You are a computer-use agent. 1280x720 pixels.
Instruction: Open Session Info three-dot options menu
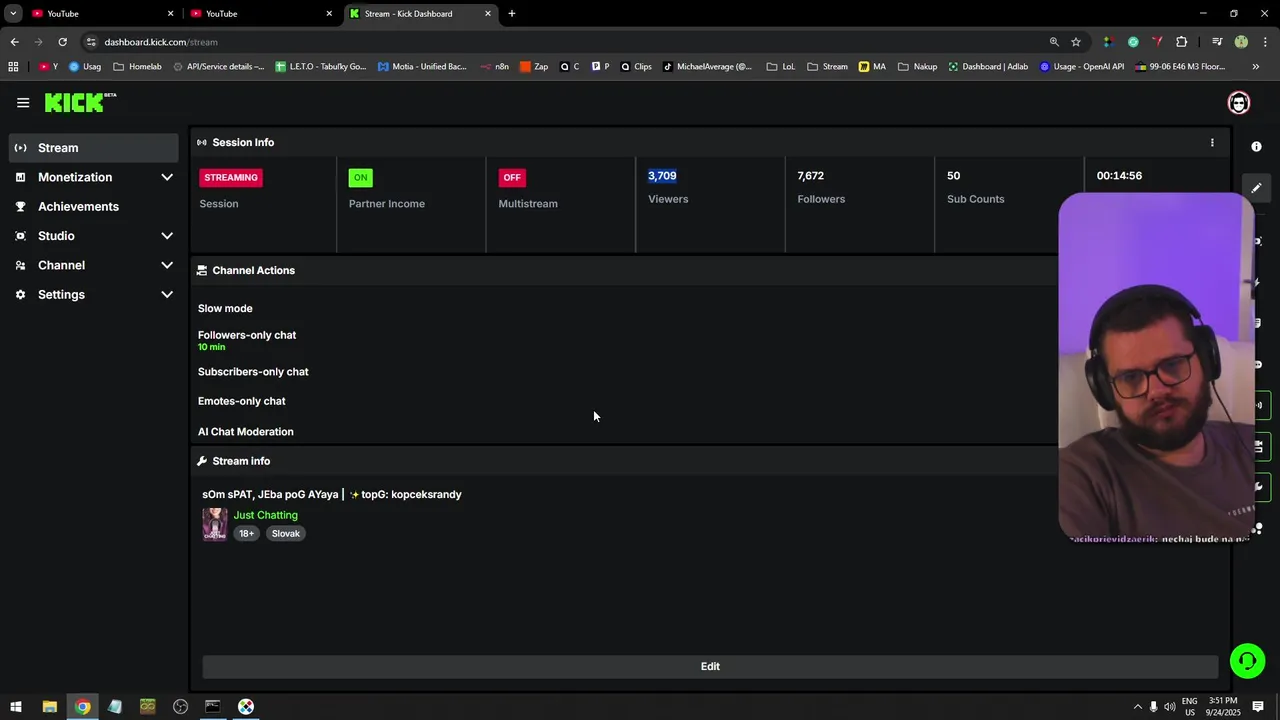(x=1212, y=142)
